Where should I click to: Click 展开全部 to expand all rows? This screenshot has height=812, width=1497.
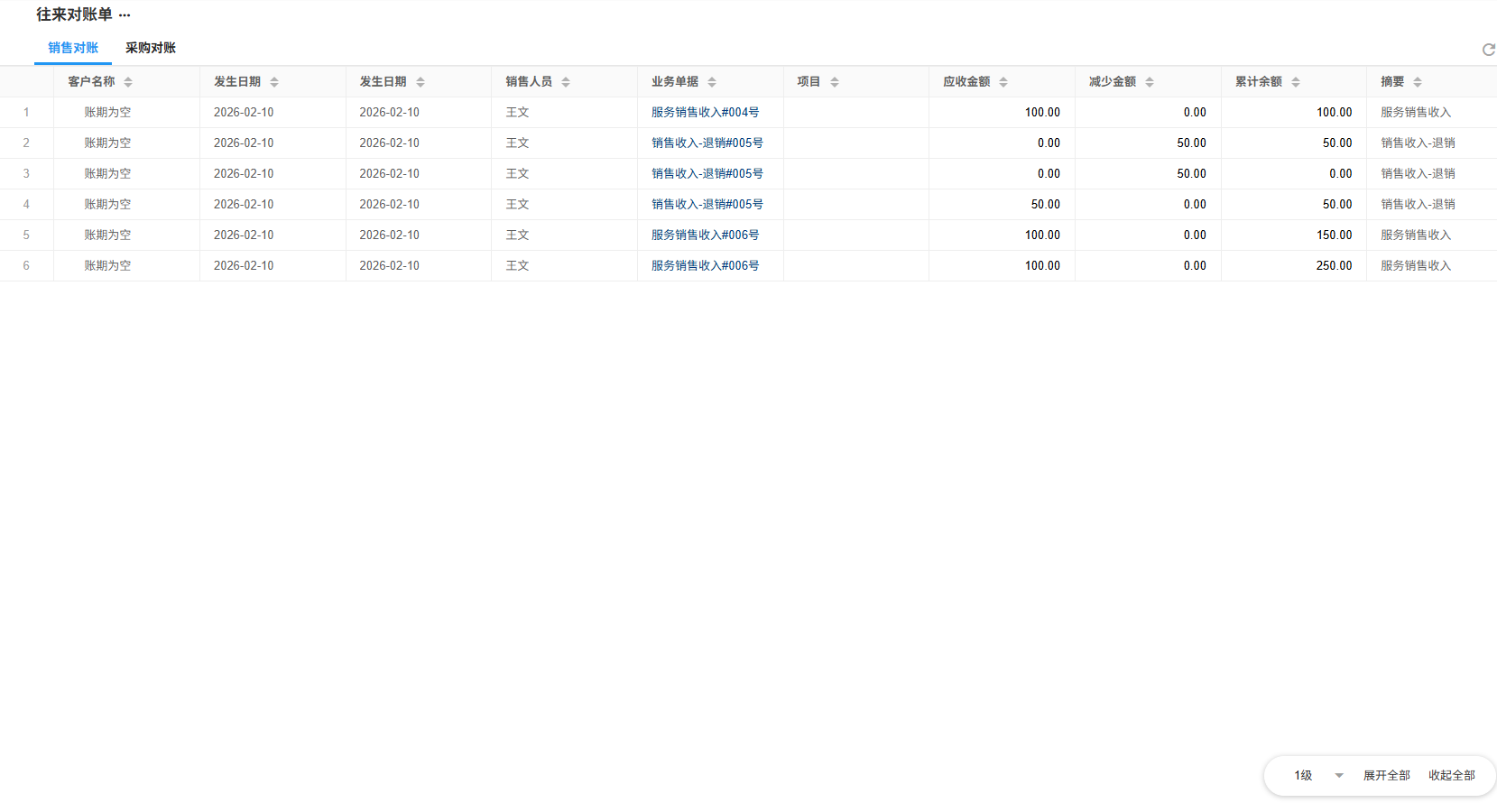click(1386, 776)
